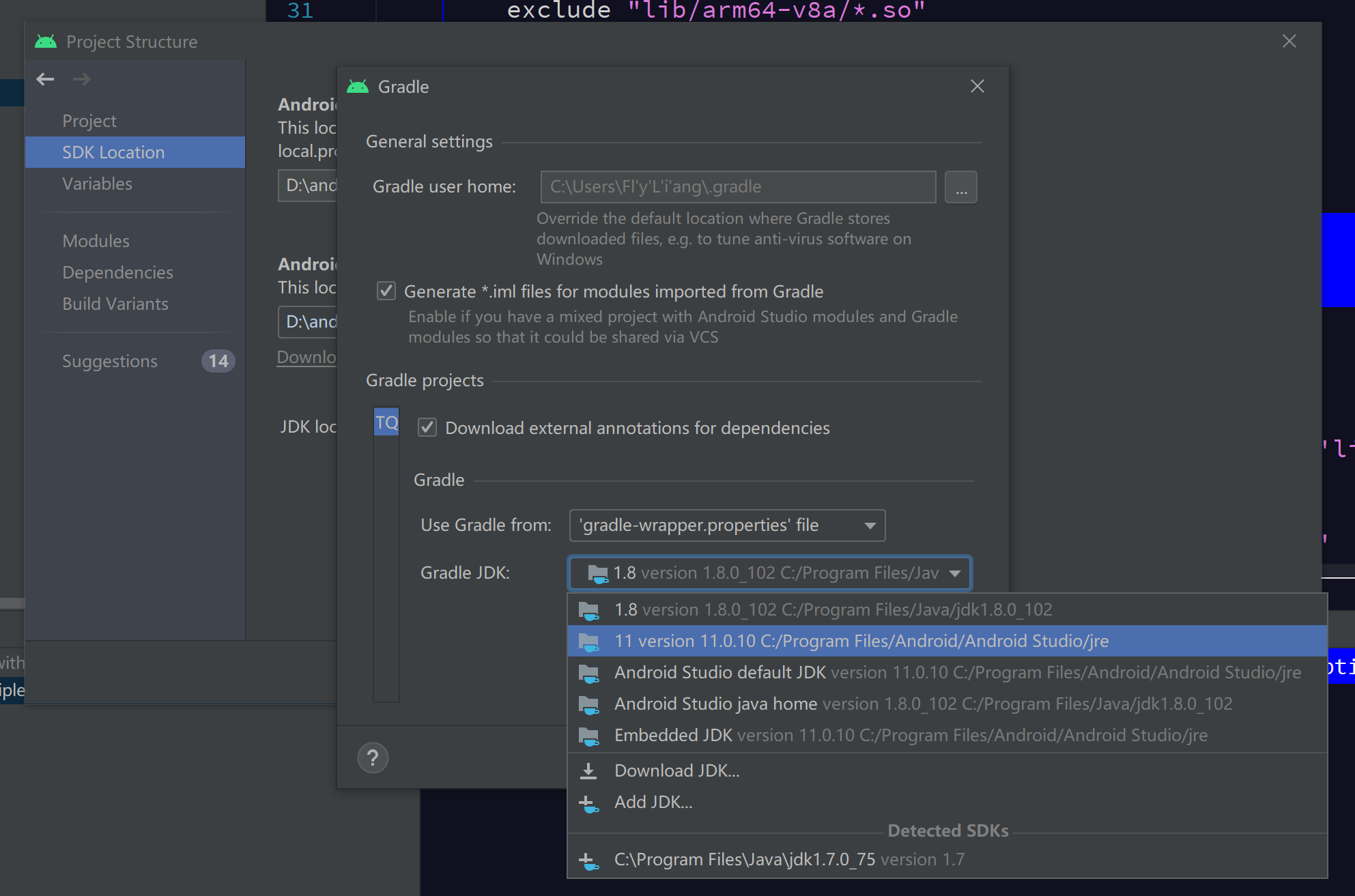Close the Project Structure window
1355x896 pixels.
[x=1289, y=41]
